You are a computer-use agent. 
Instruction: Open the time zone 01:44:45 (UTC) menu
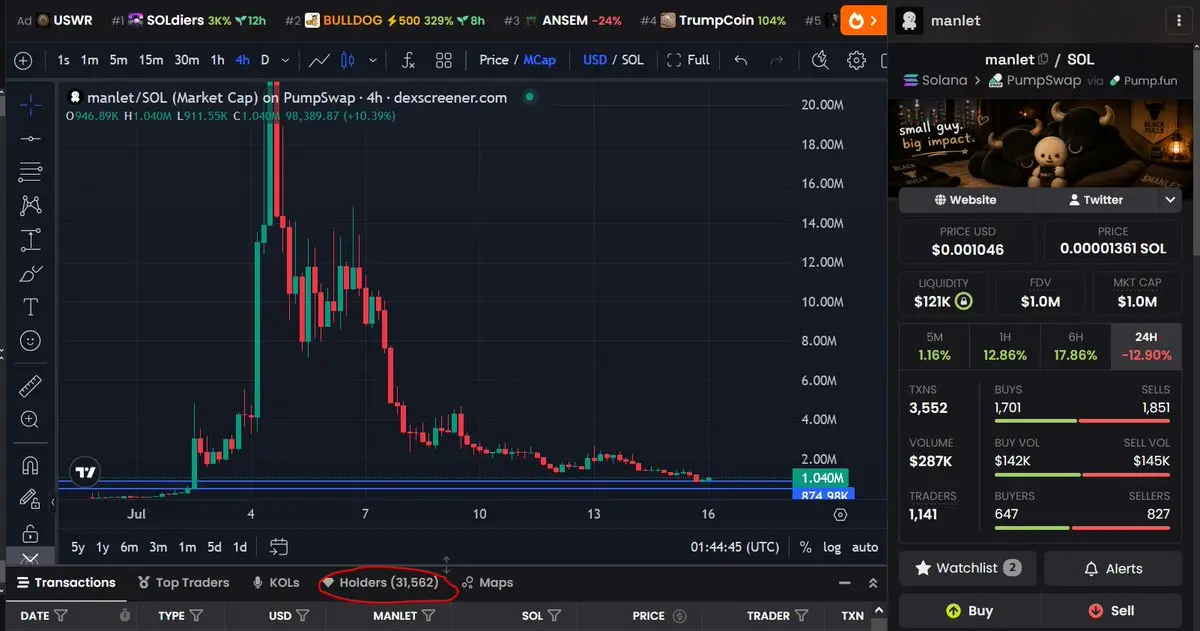click(x=735, y=547)
